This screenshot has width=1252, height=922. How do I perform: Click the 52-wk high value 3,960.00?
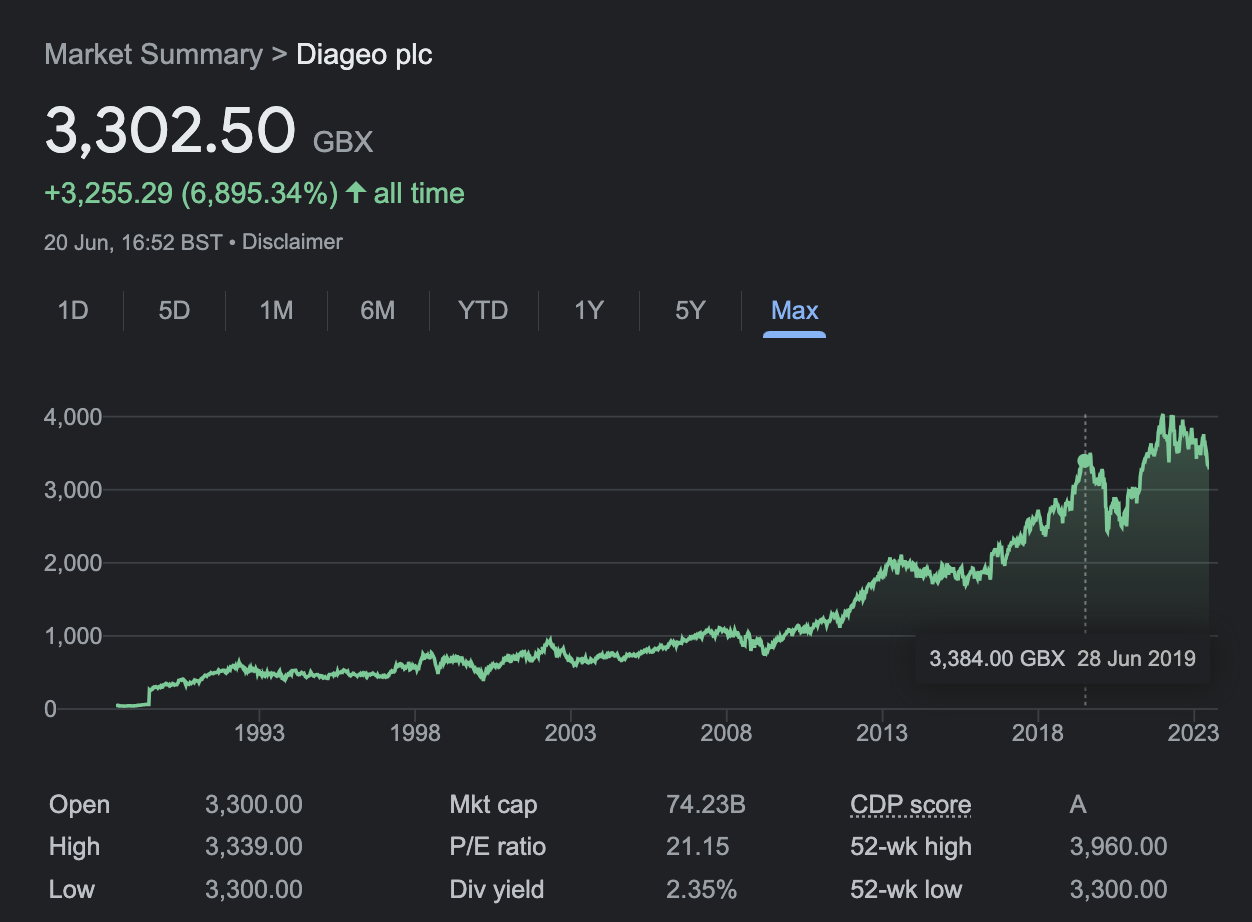(1118, 847)
